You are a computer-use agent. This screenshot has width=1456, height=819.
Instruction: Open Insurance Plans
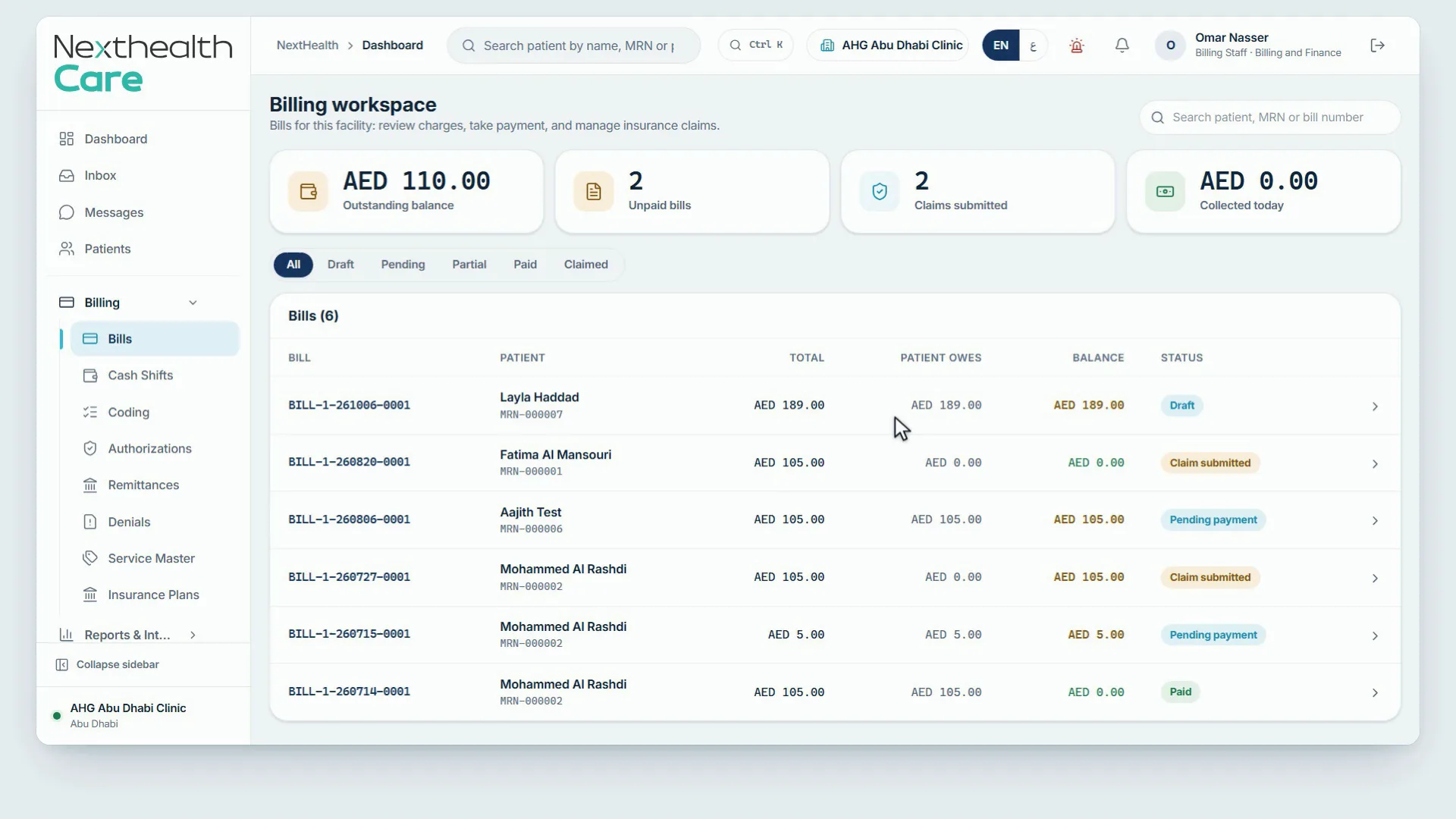pos(155,595)
